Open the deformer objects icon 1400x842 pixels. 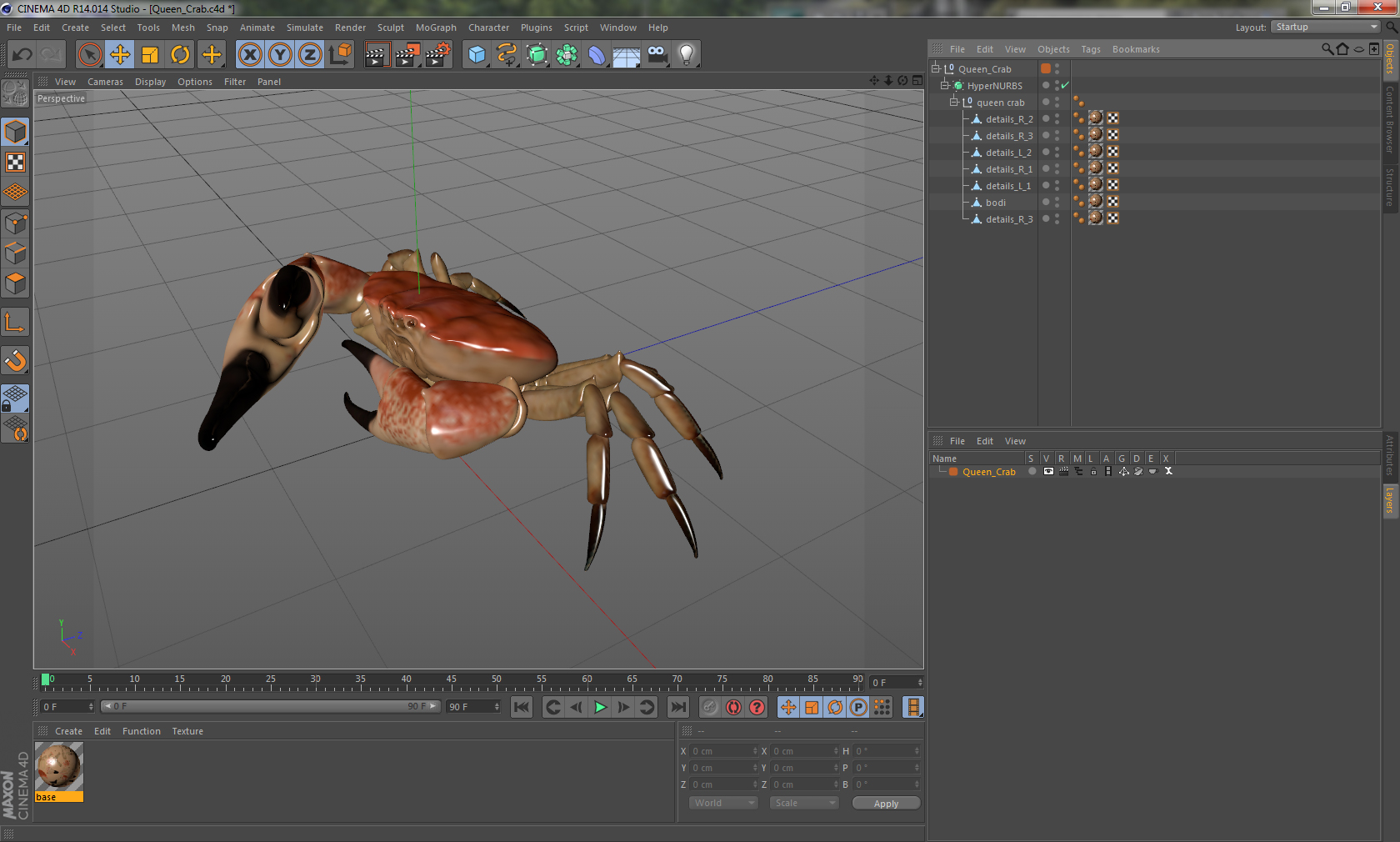597,55
